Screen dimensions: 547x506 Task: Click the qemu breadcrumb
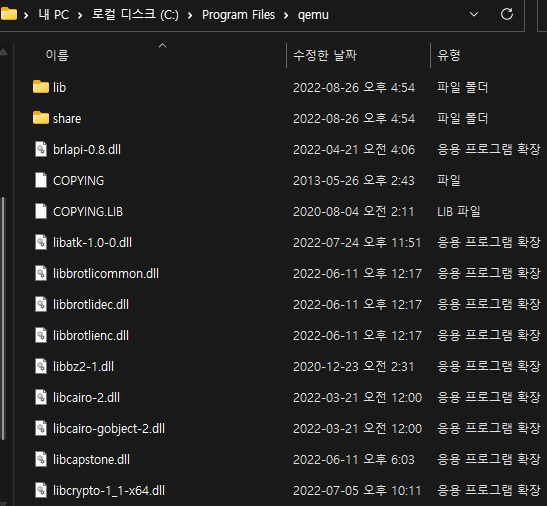point(313,15)
